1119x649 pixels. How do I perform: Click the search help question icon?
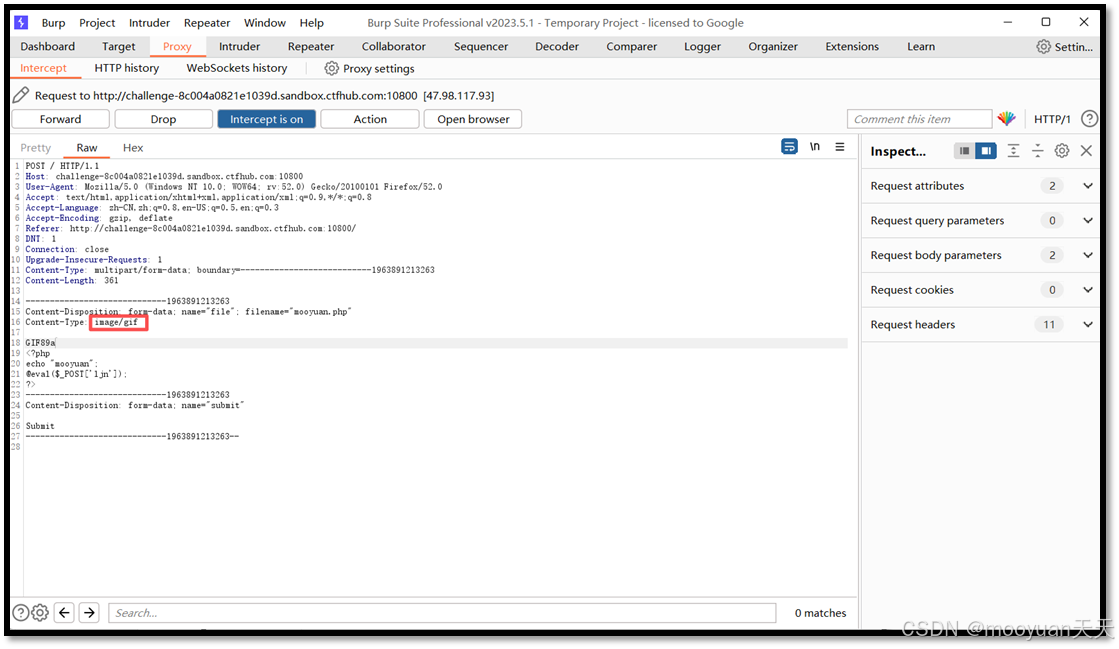pyautogui.click(x=21, y=613)
